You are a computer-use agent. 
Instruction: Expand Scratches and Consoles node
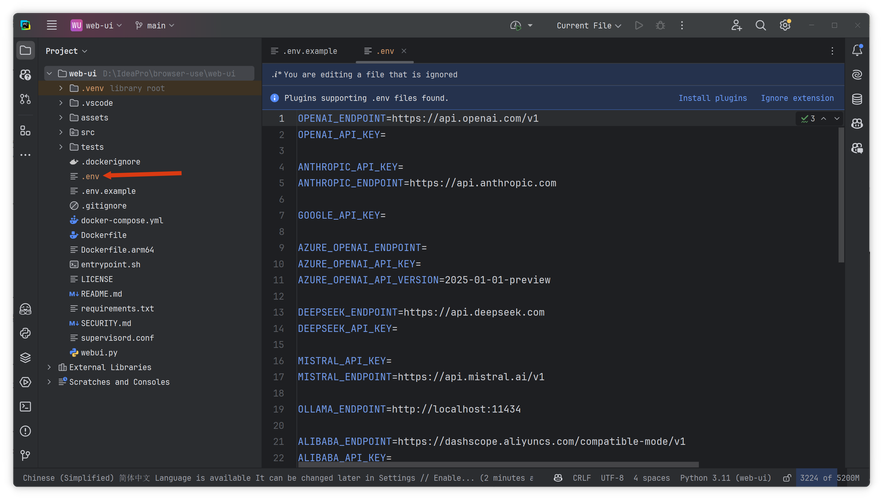click(x=50, y=382)
